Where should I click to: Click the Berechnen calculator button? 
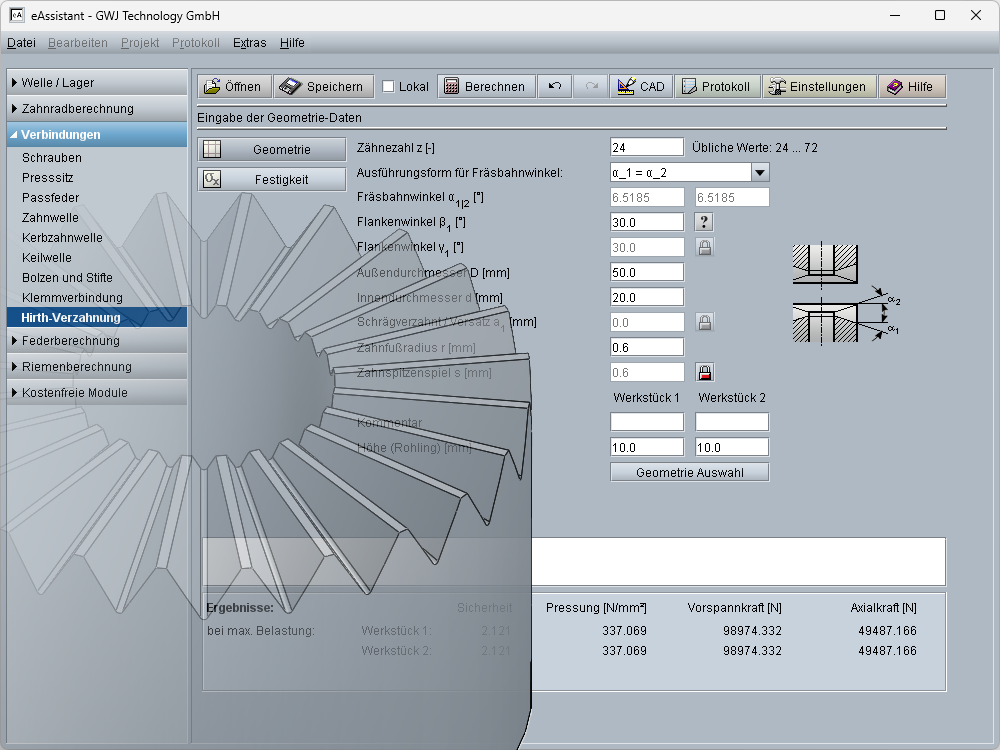point(485,87)
